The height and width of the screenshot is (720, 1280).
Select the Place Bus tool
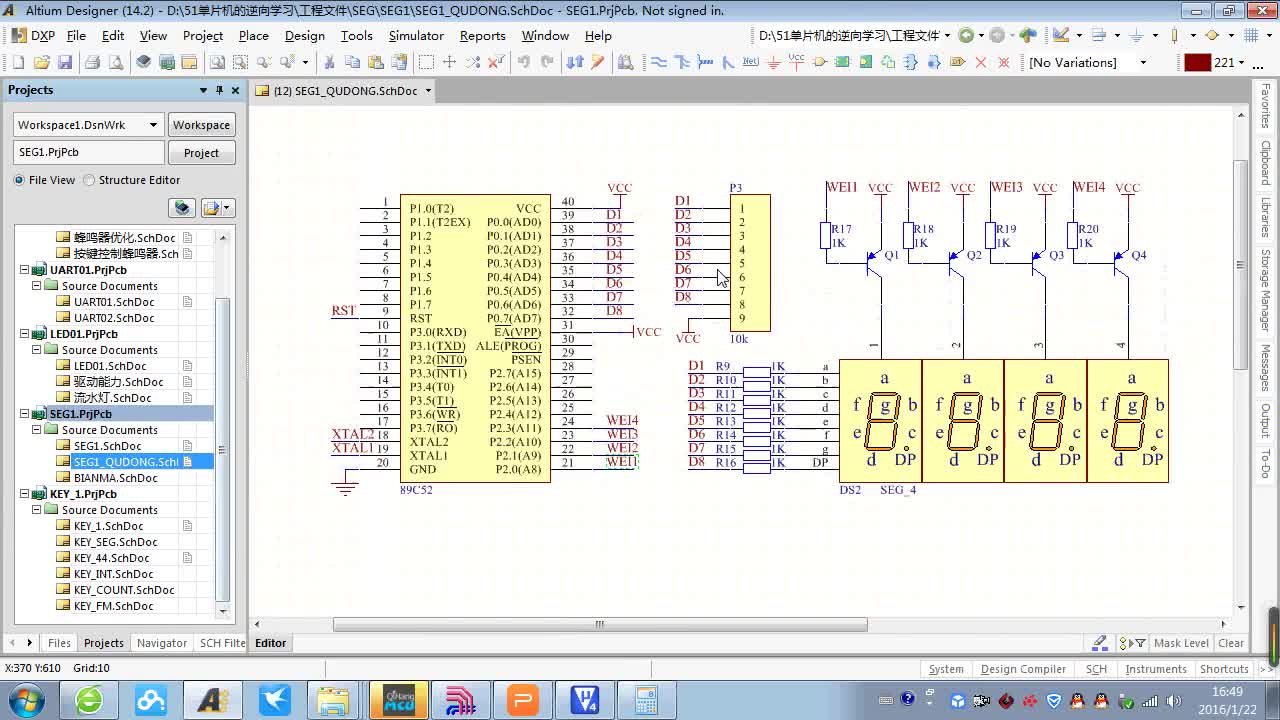682,62
